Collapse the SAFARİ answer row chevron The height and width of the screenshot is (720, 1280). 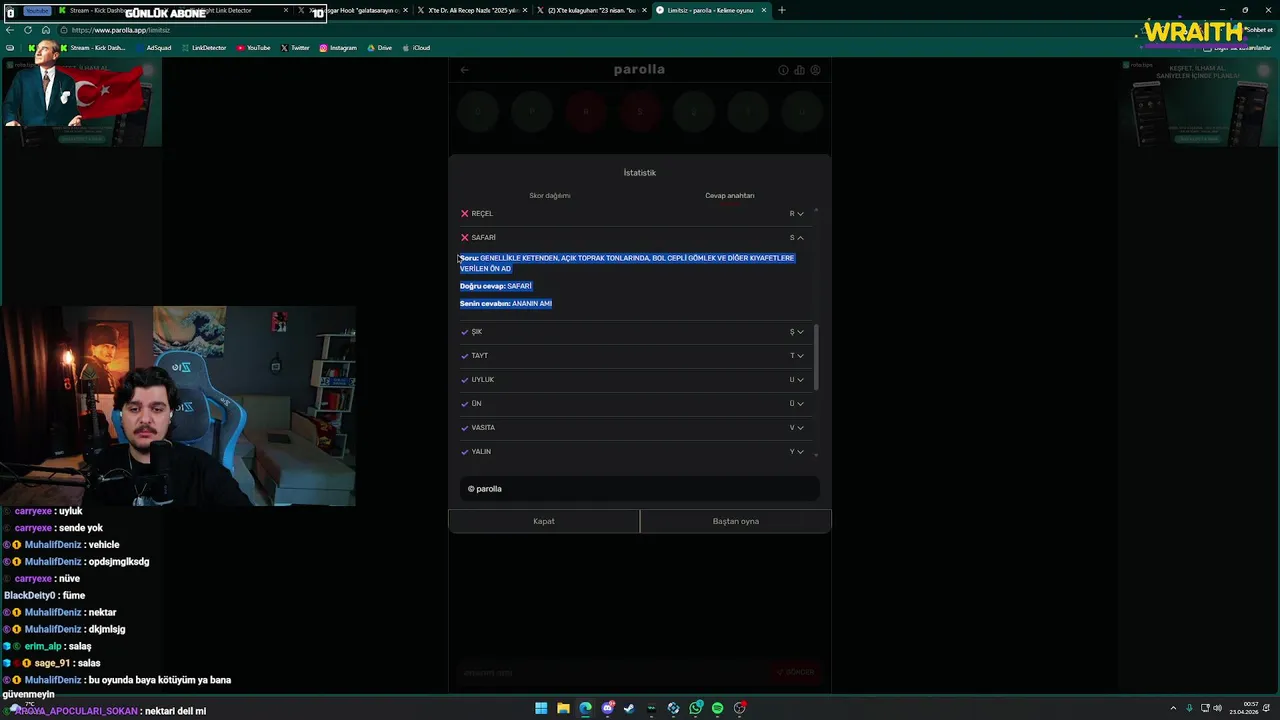(800, 238)
